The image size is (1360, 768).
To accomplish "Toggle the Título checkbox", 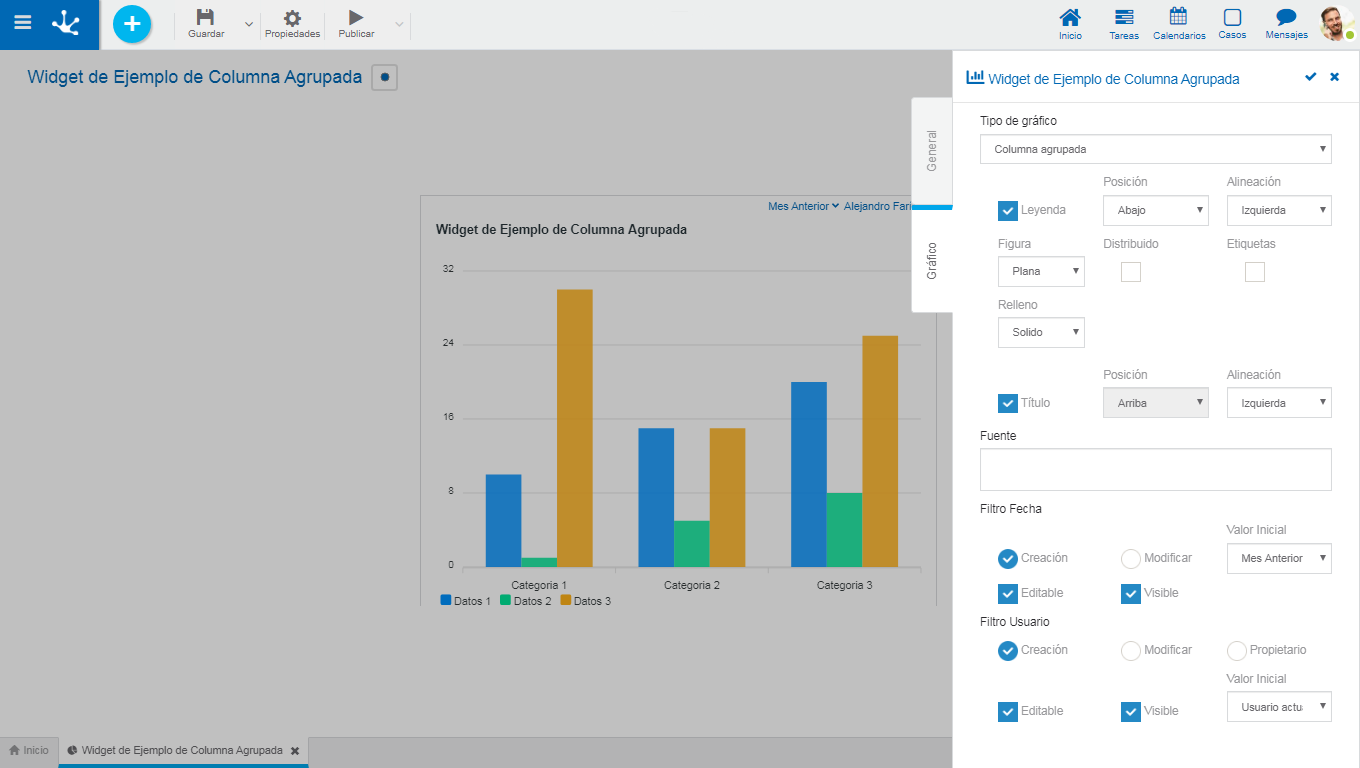I will (x=1008, y=403).
